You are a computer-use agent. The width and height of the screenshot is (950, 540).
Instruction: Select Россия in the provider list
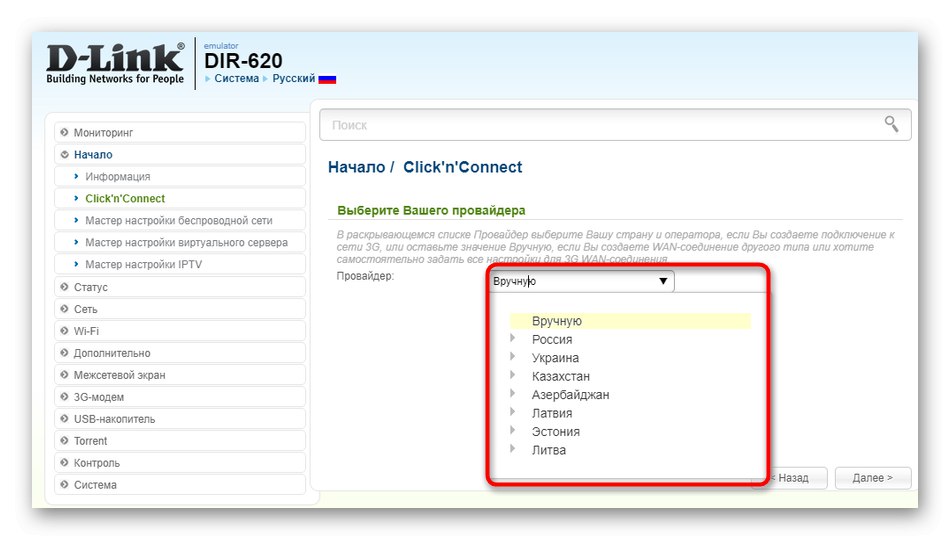point(552,339)
